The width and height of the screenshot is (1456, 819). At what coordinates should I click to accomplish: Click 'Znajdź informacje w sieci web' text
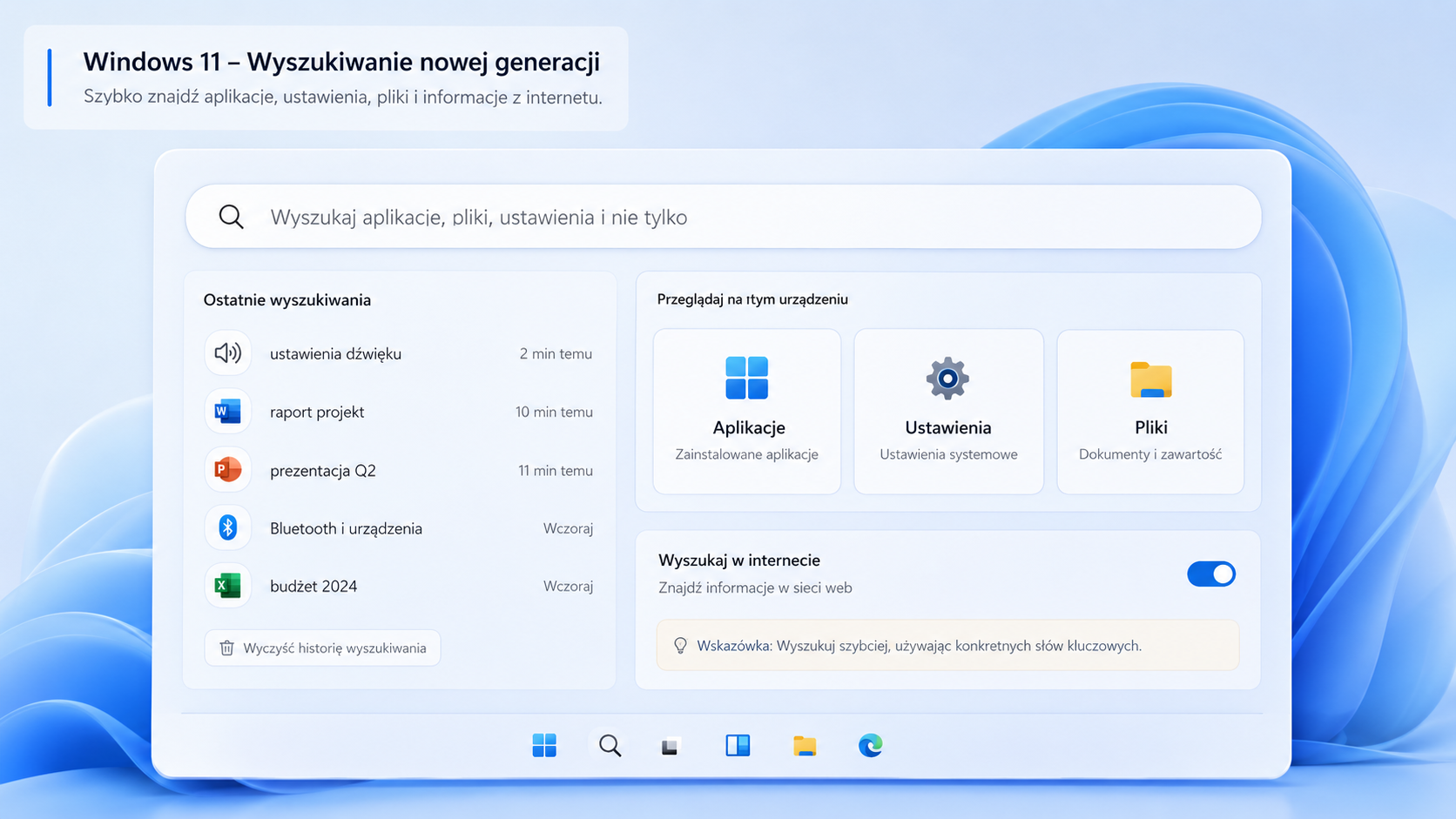coord(755,587)
